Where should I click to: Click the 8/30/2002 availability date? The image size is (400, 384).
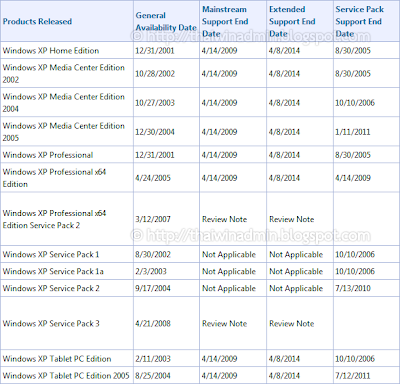point(153,255)
